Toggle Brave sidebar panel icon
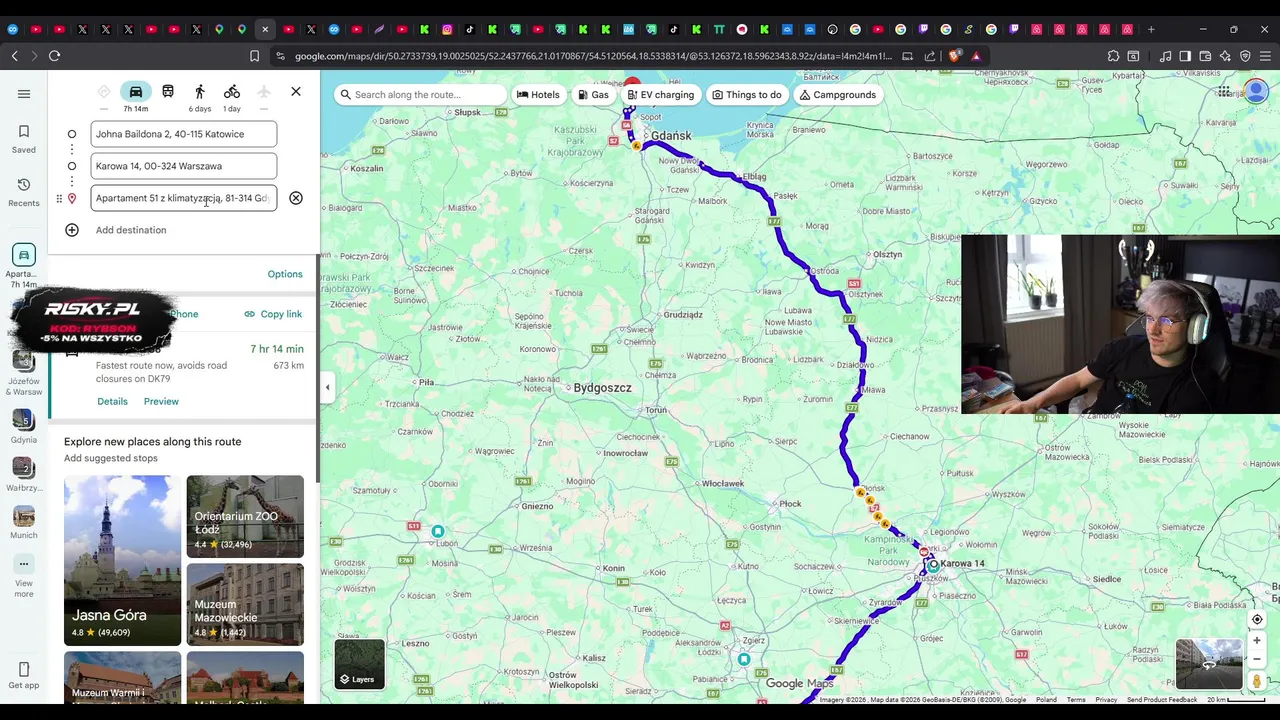This screenshot has width=1280, height=720. pos(1185,56)
